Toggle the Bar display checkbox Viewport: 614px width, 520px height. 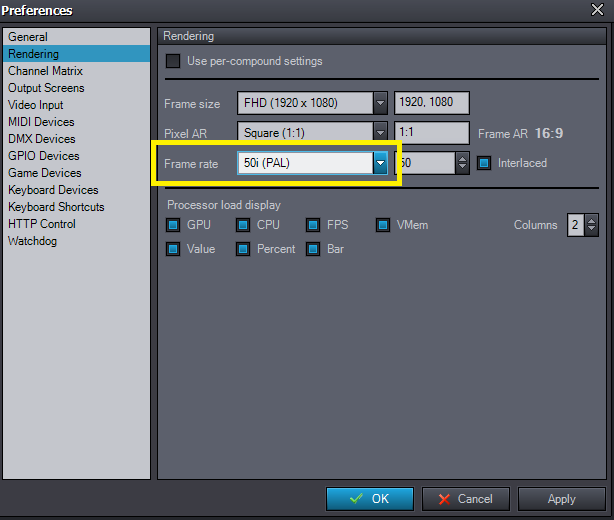pos(313,249)
